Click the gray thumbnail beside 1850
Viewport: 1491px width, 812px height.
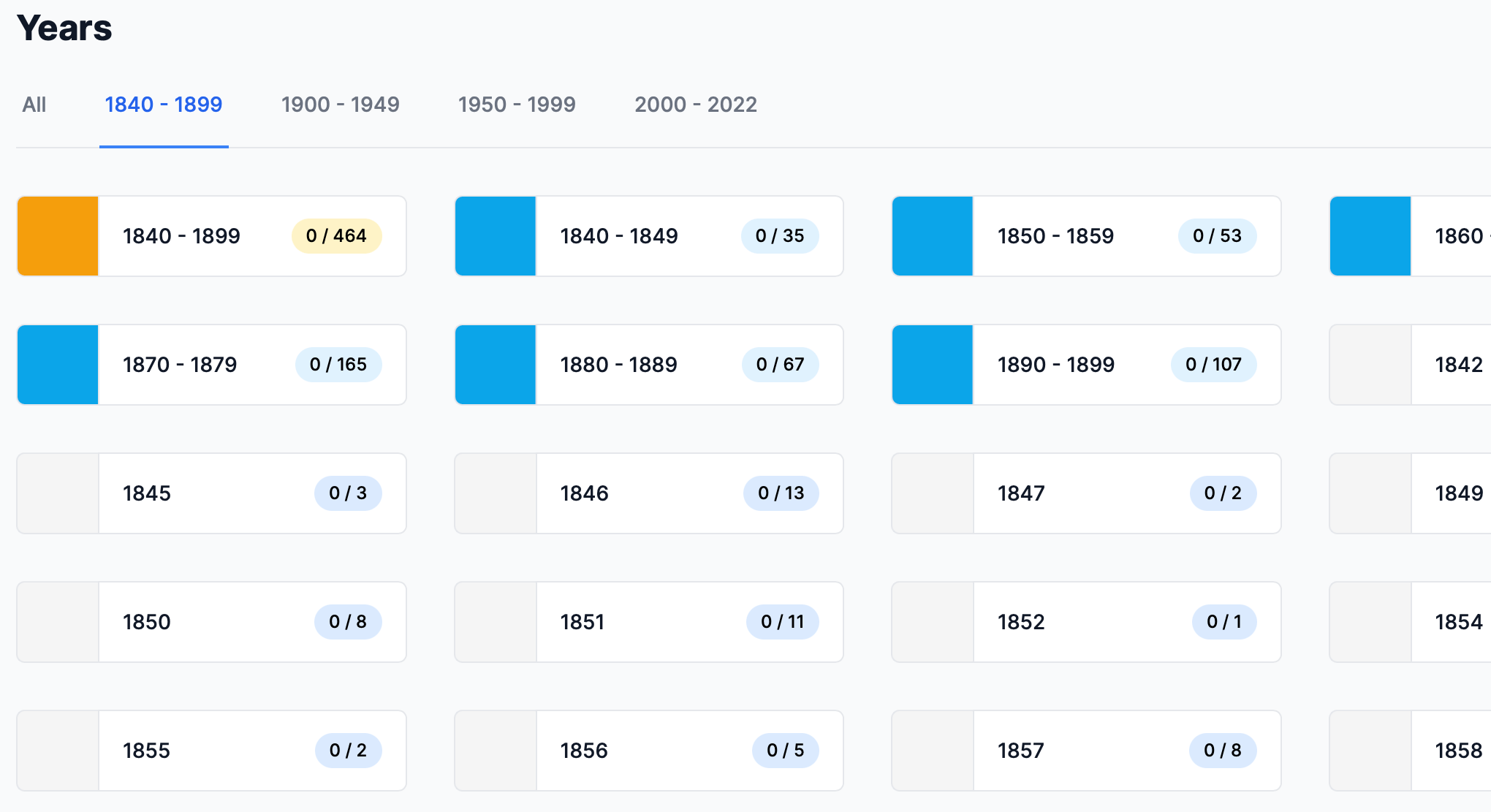[x=58, y=622]
